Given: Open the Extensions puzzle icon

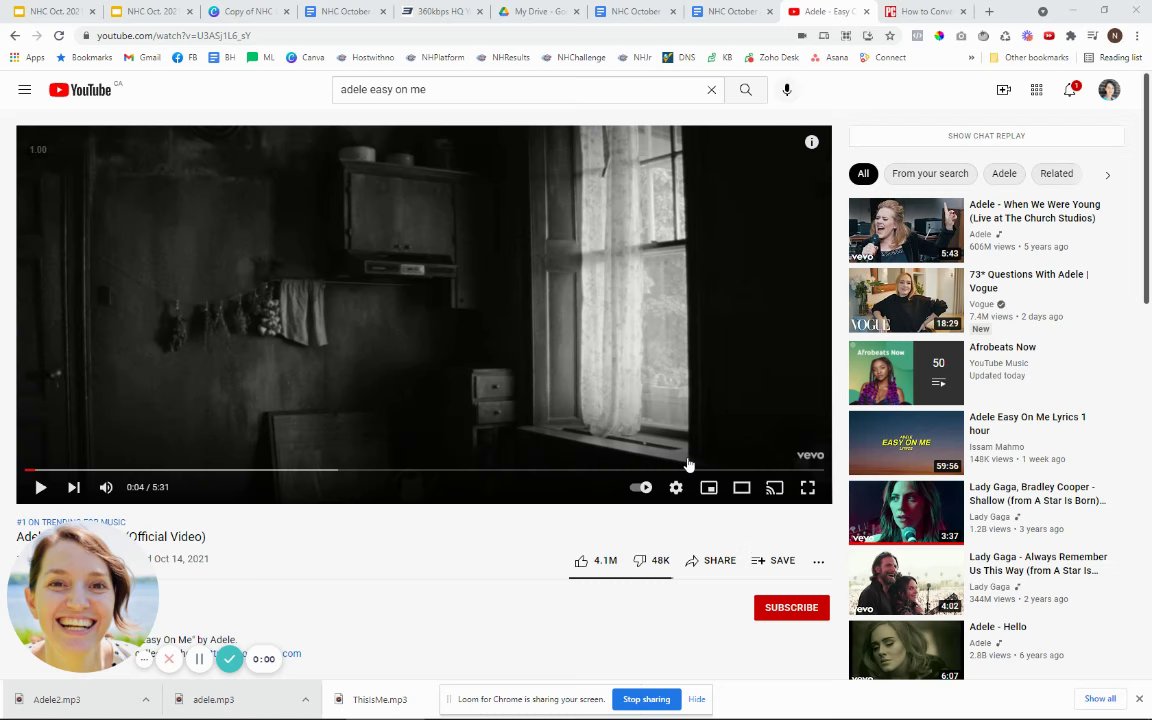Looking at the screenshot, I should tap(1070, 35).
